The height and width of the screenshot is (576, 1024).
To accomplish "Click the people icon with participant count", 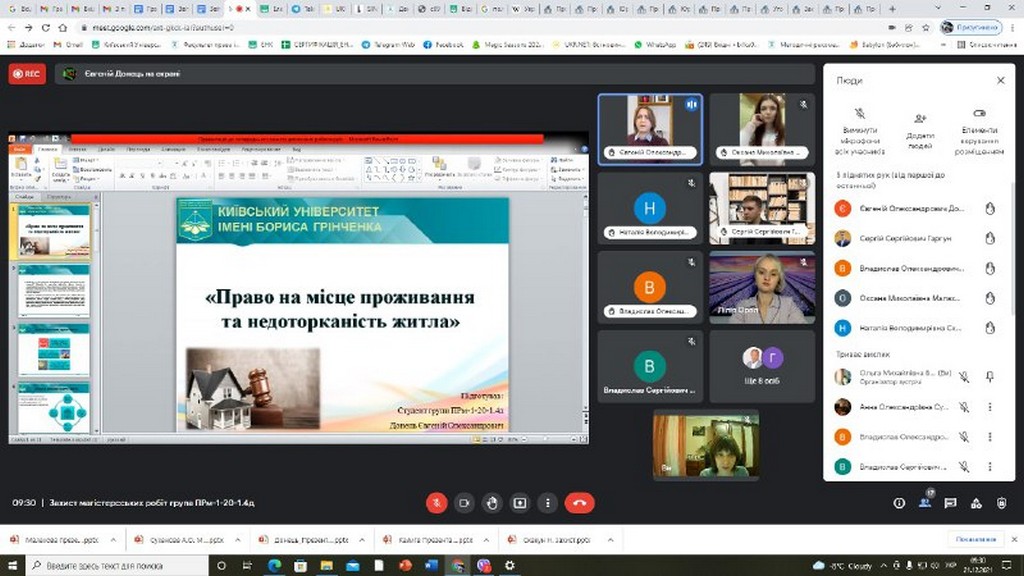I will [x=925, y=503].
